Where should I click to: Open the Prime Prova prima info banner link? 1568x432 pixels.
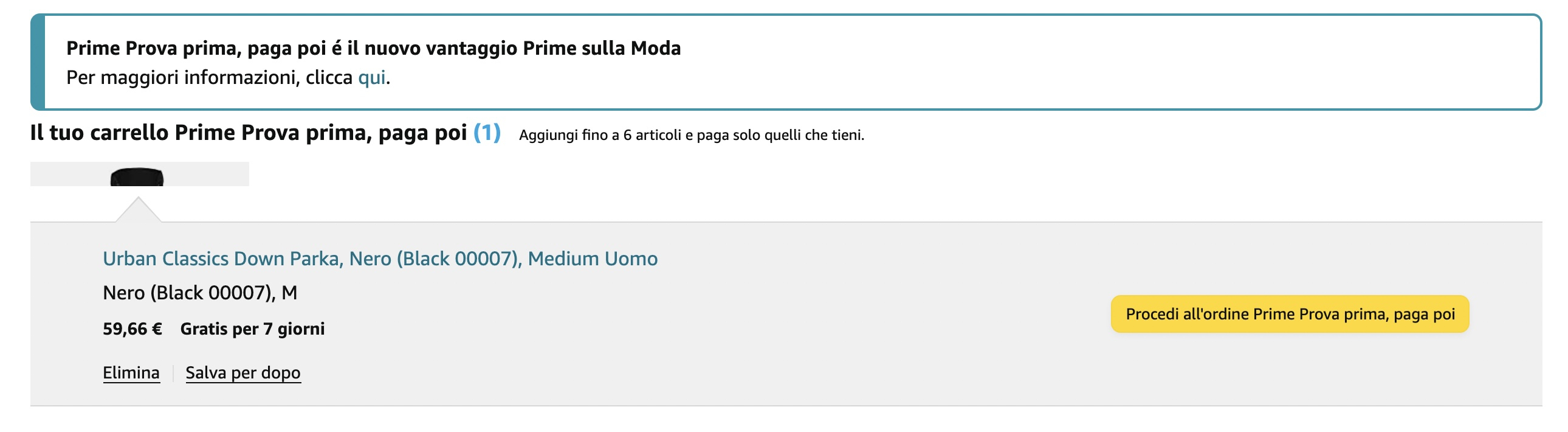[x=371, y=76]
